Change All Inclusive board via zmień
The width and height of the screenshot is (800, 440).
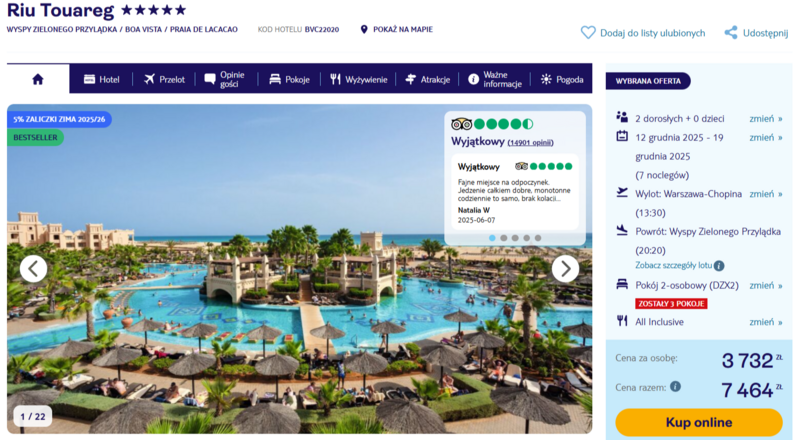(x=765, y=322)
